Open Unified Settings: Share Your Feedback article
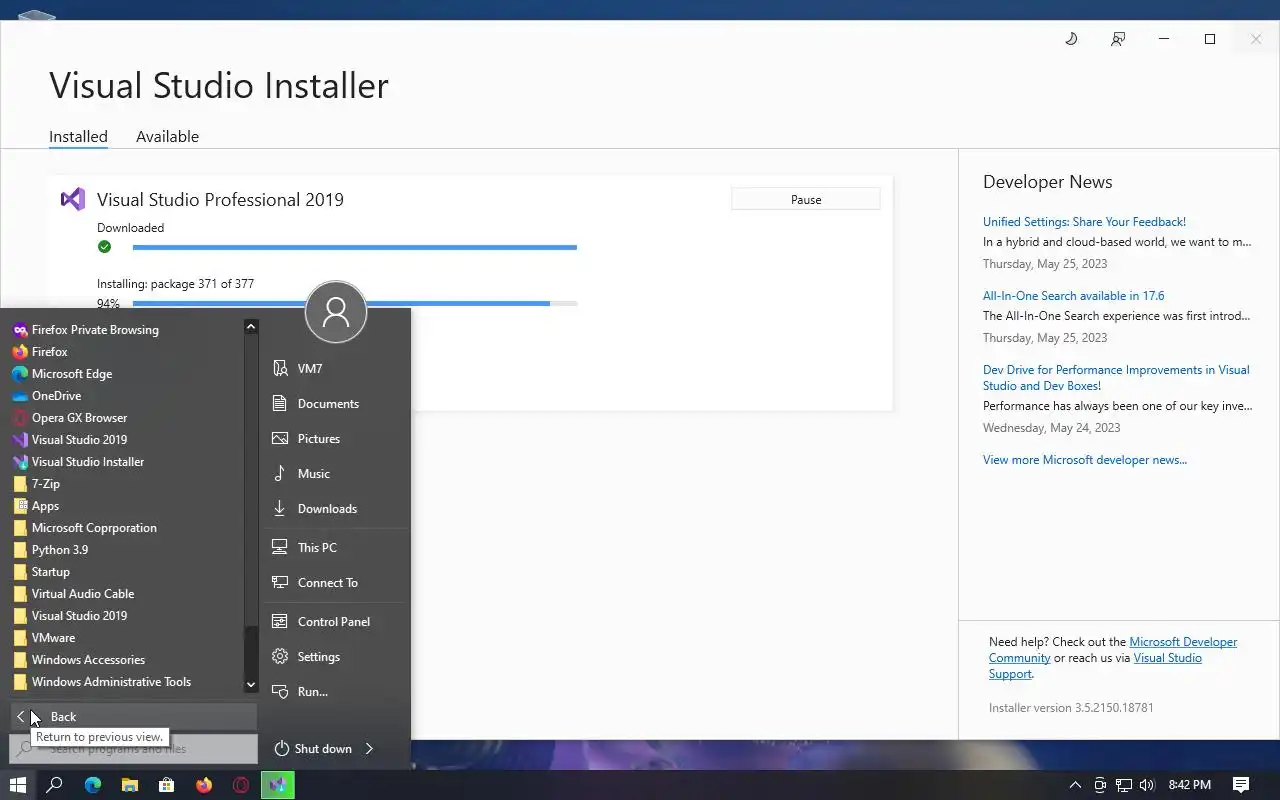The width and height of the screenshot is (1280, 800). (1084, 222)
